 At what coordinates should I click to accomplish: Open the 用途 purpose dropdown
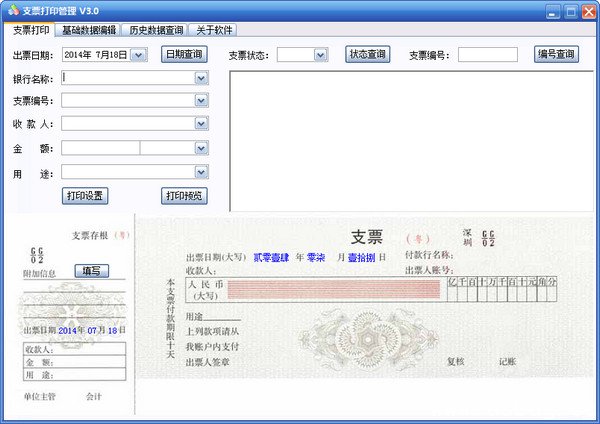click(201, 172)
